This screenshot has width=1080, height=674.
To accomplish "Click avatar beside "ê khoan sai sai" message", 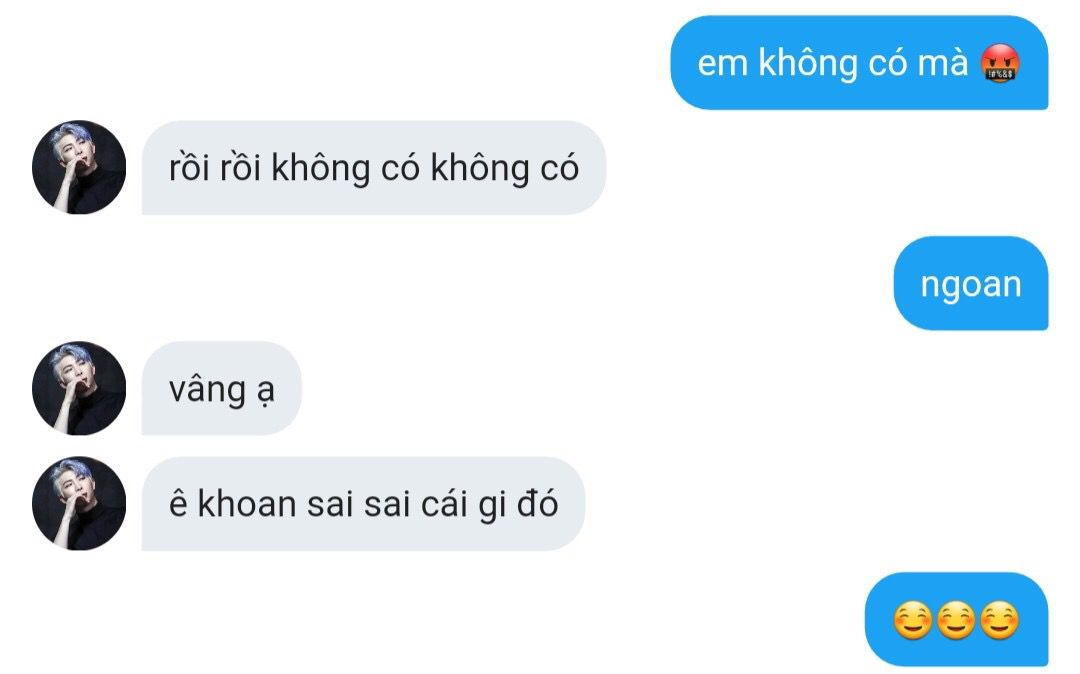I will [x=79, y=503].
